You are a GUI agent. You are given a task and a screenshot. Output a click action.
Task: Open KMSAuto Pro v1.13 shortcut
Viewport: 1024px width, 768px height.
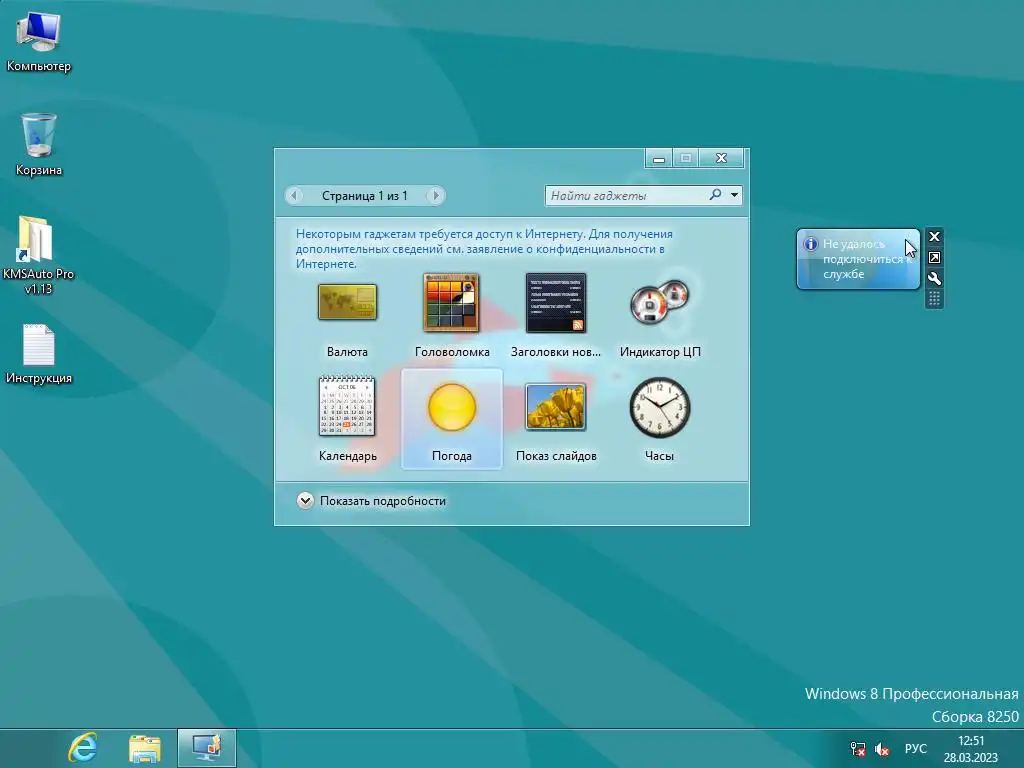[39, 255]
